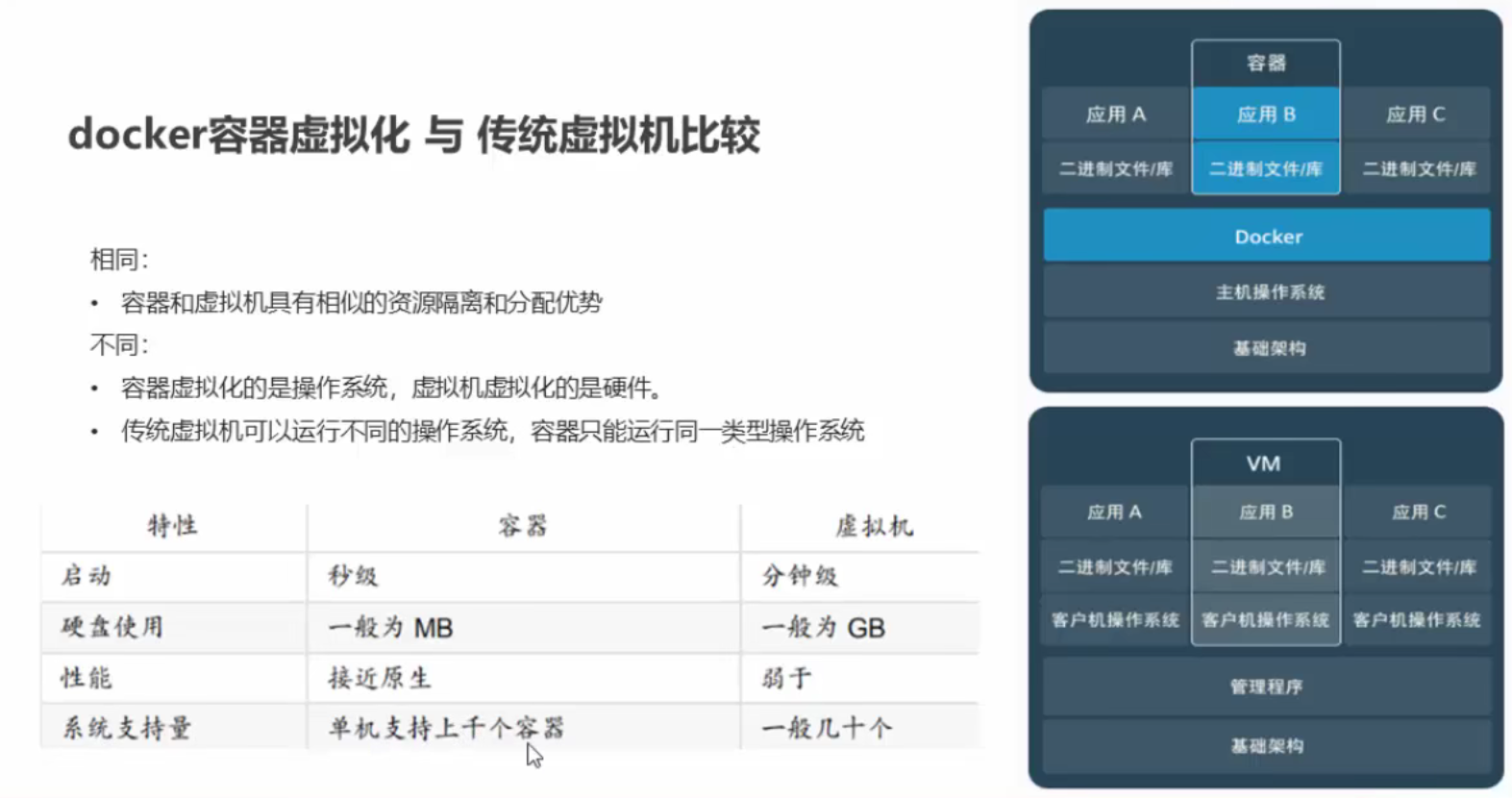Click "应用 A" in the VM diagram
This screenshot has width=1512, height=798.
[x=1115, y=512]
